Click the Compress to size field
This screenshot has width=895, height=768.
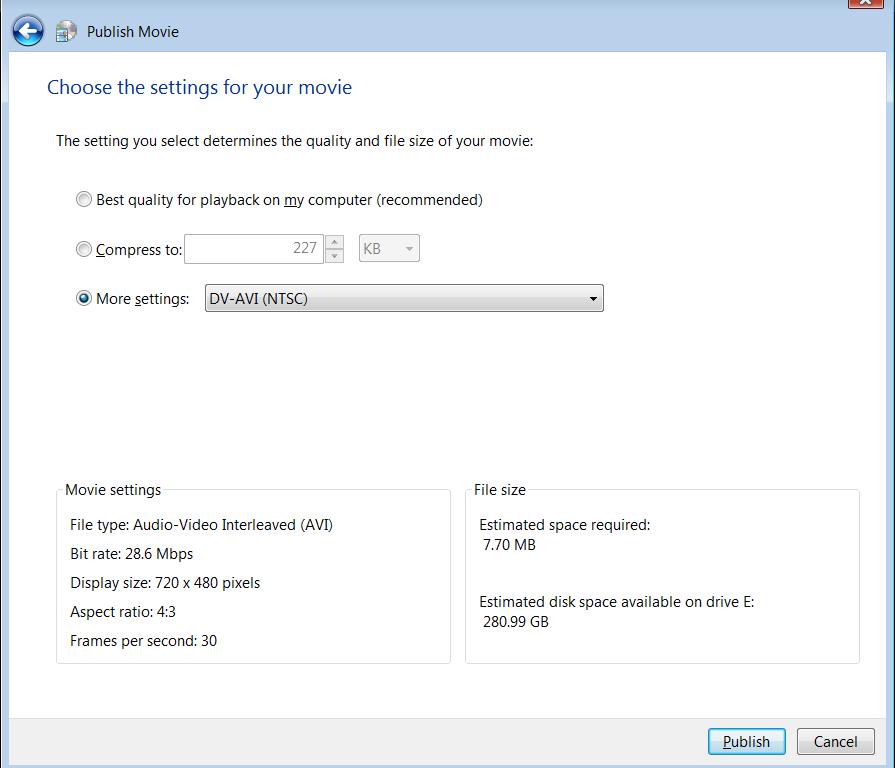253,249
